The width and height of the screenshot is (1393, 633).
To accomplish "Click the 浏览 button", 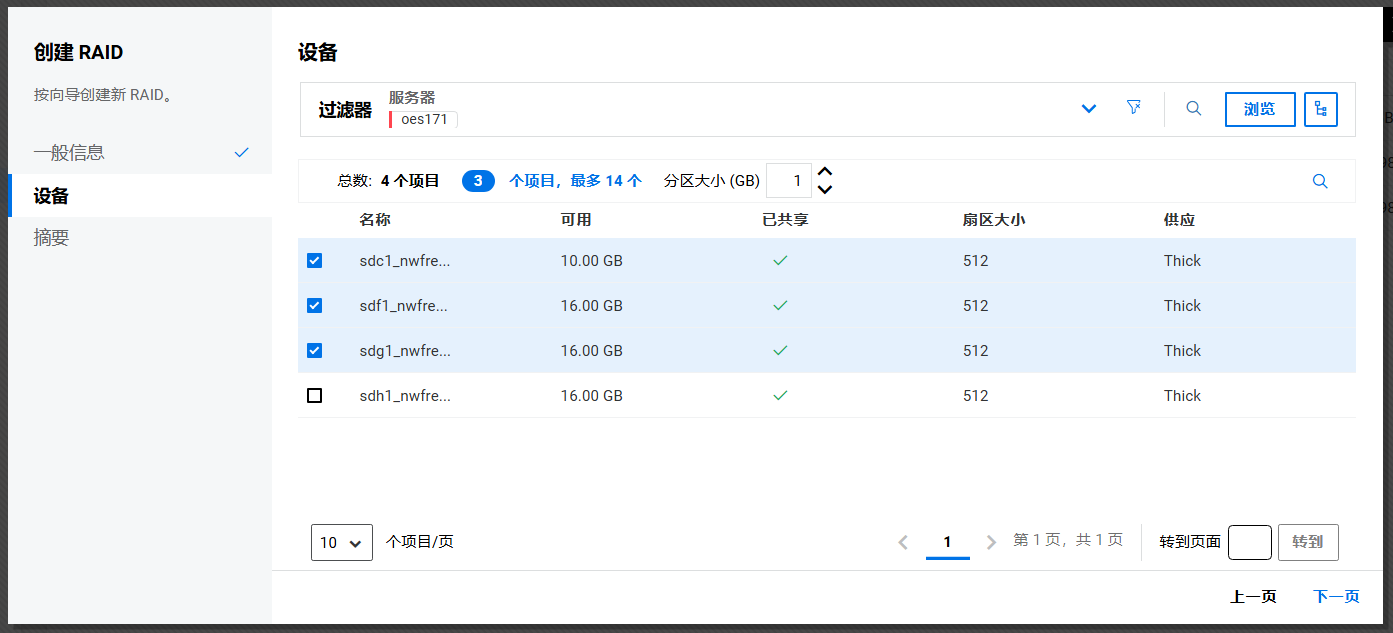I will click(1259, 109).
